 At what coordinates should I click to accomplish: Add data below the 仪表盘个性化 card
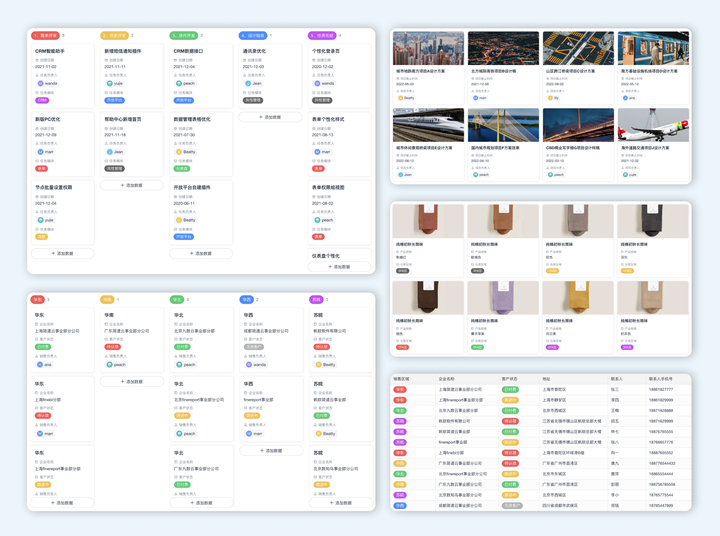(x=340, y=266)
